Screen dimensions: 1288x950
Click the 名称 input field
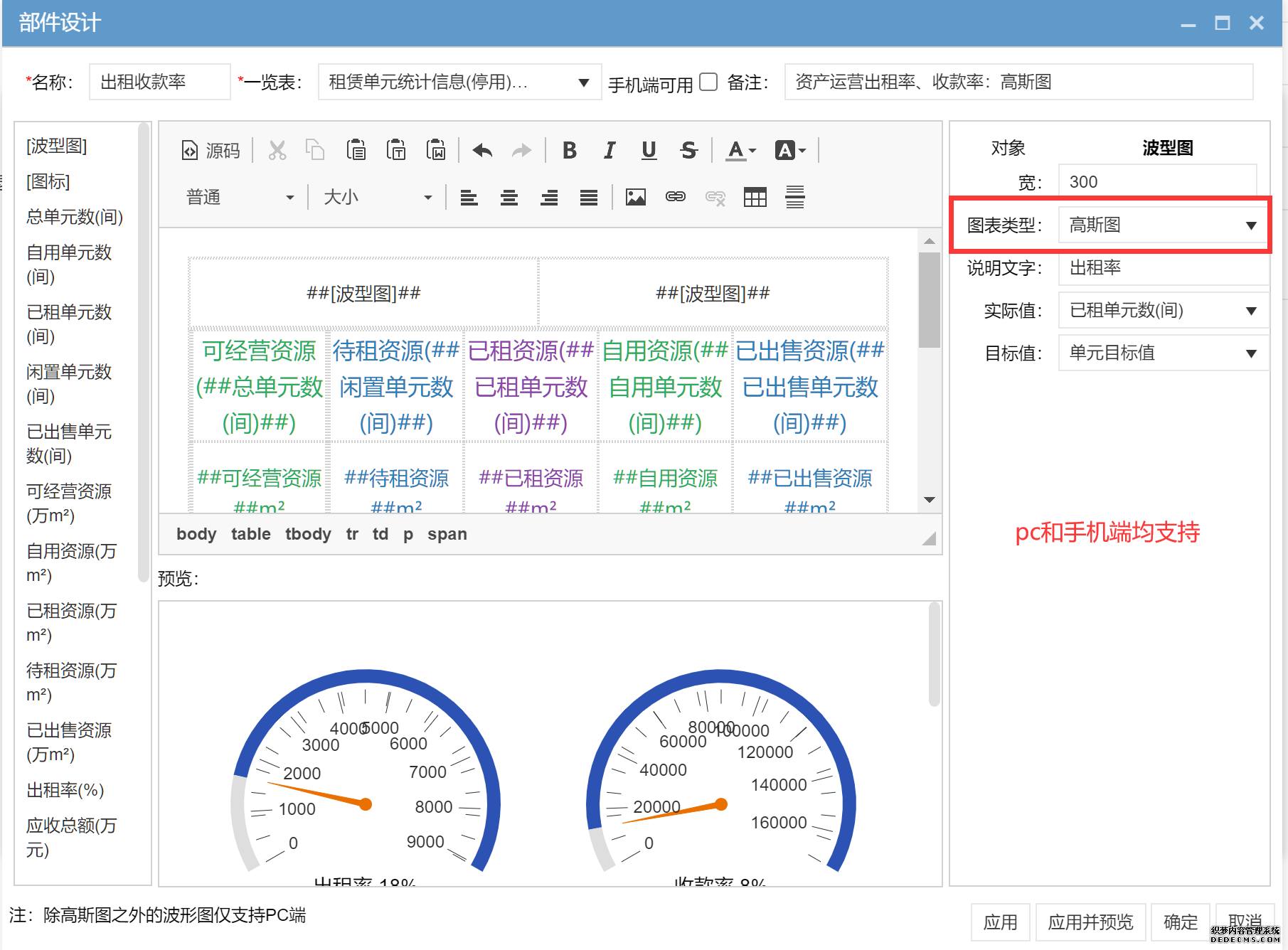coord(160,82)
